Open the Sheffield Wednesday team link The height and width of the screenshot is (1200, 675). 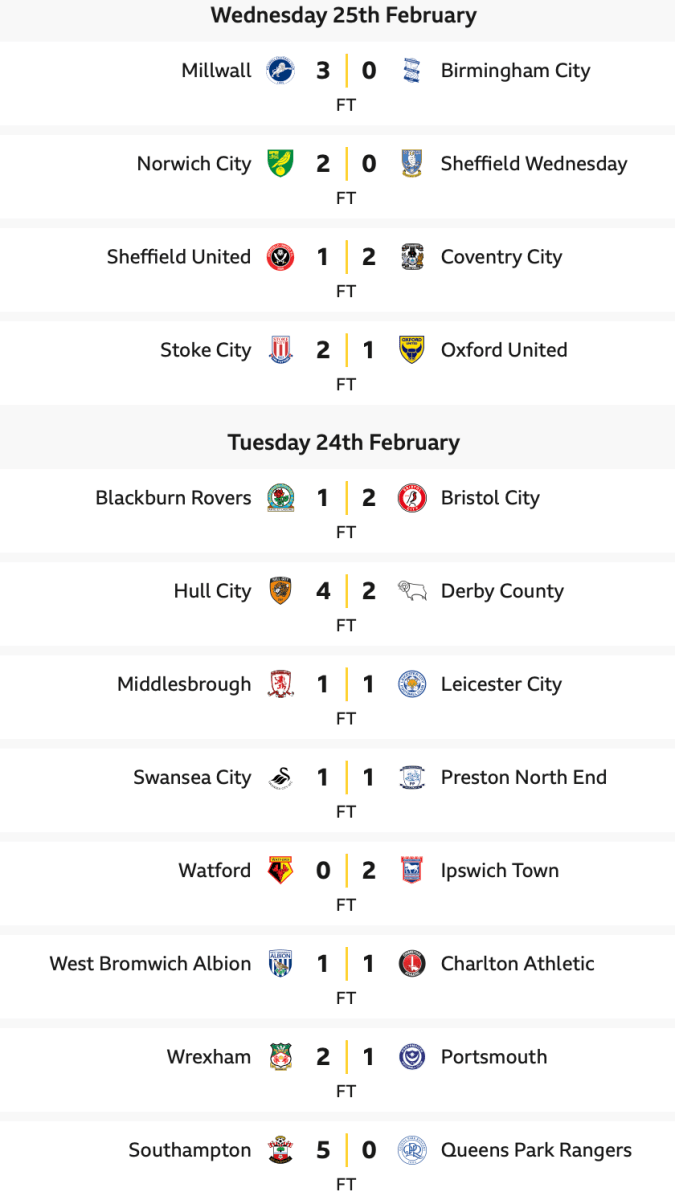click(x=534, y=164)
